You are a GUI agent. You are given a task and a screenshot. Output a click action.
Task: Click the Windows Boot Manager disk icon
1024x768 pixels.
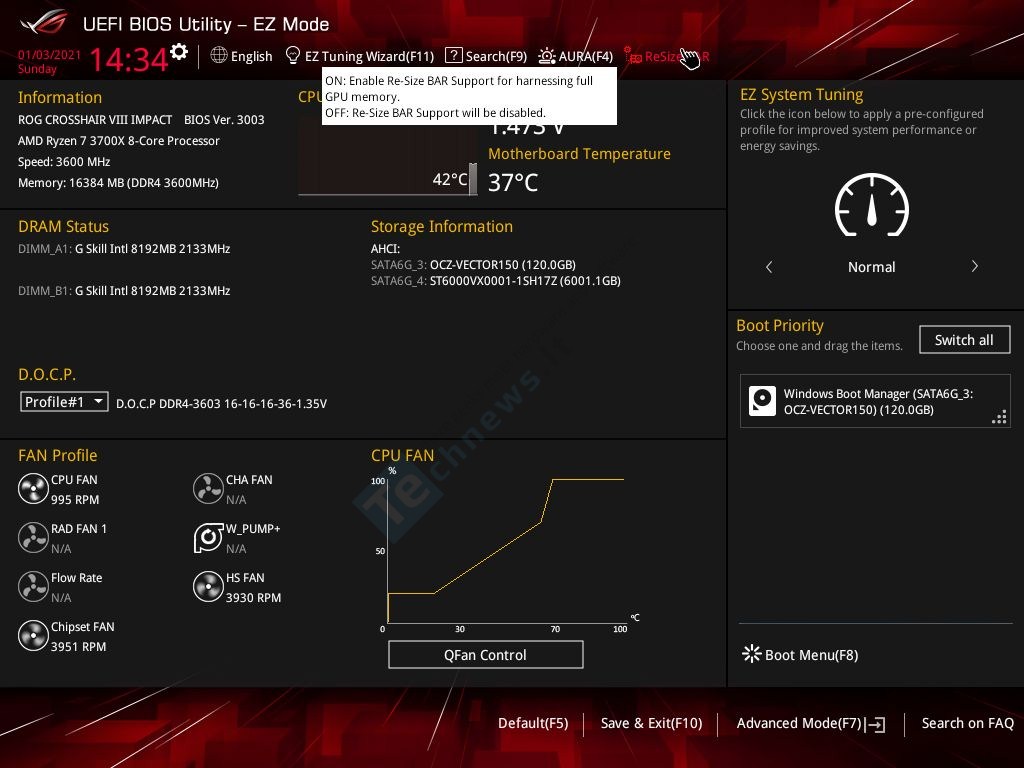[x=762, y=401]
